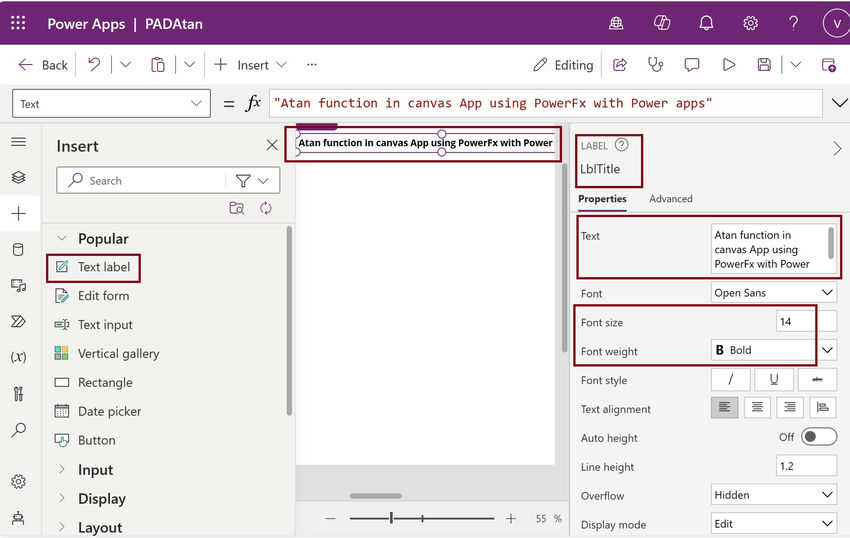Open the Overflow dropdown showing Hidden

tap(774, 495)
